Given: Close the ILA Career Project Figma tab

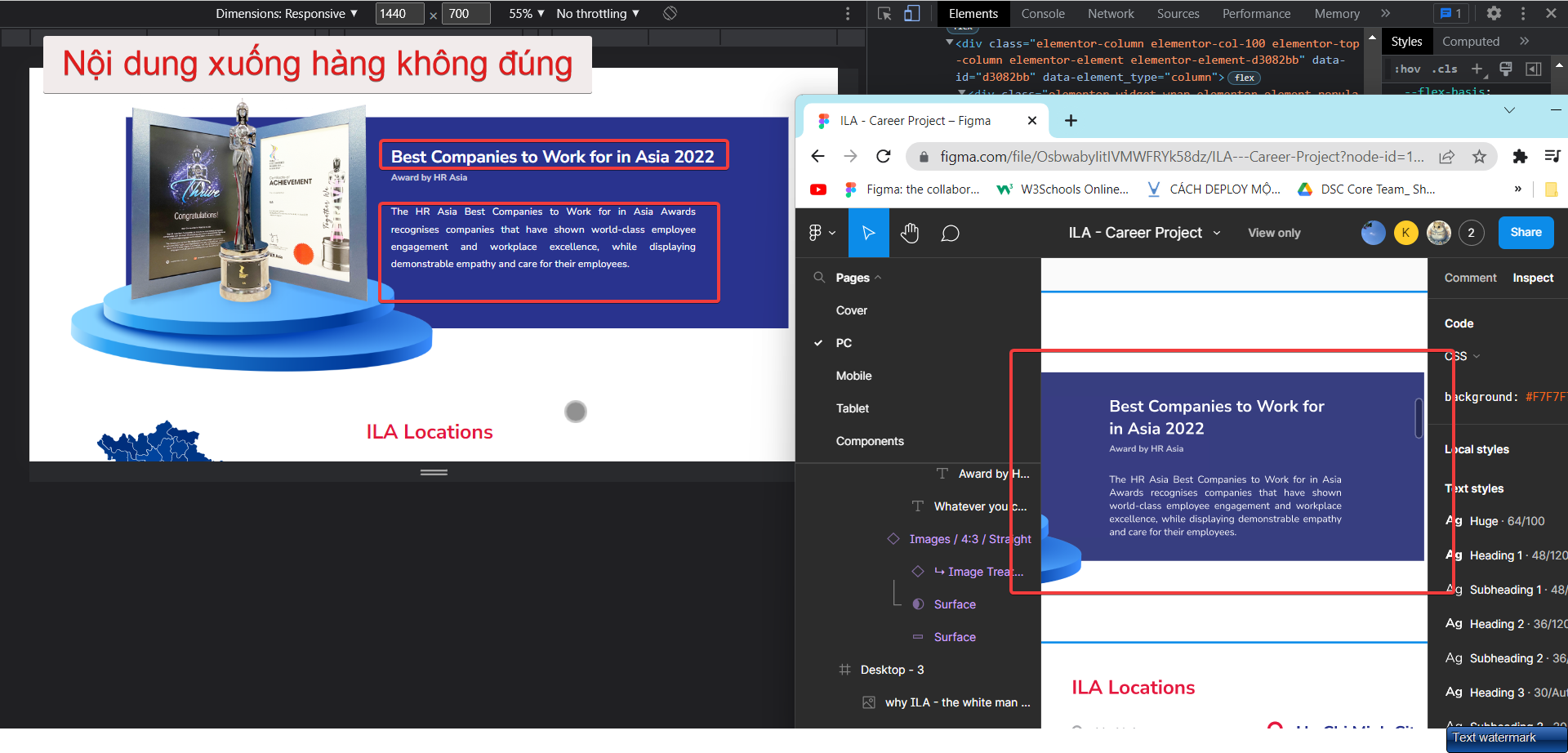Looking at the screenshot, I should coord(1032,121).
